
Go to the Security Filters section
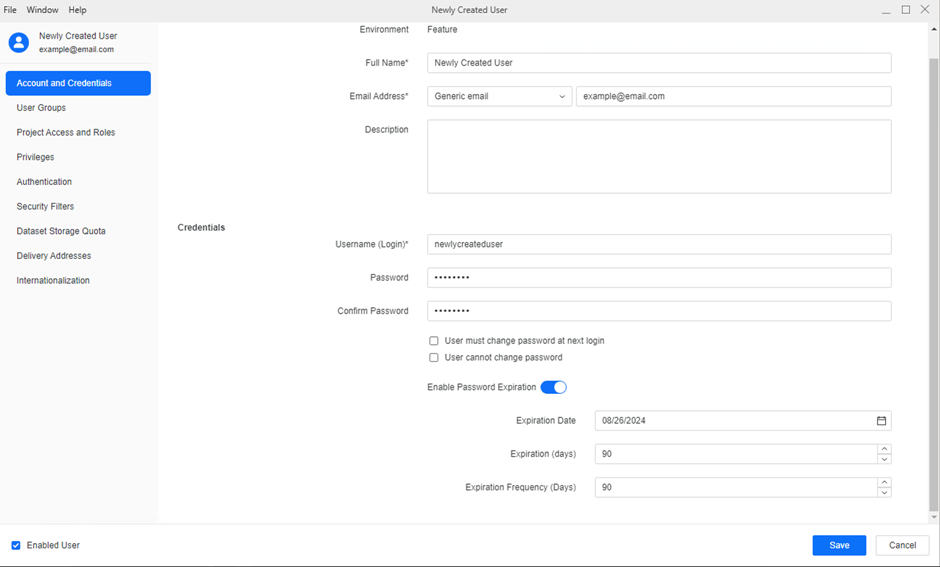(x=45, y=207)
